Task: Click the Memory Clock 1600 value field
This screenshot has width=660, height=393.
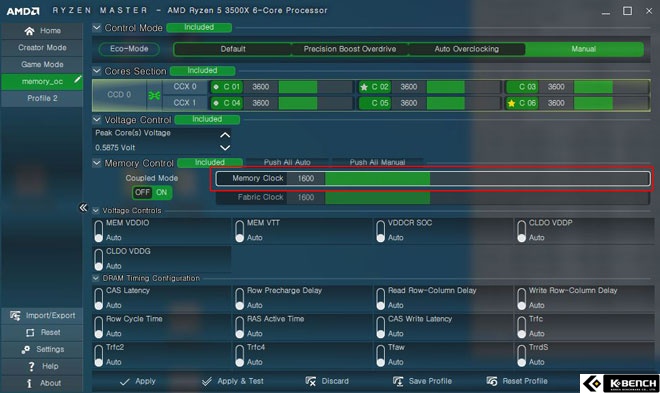Action: (x=306, y=178)
